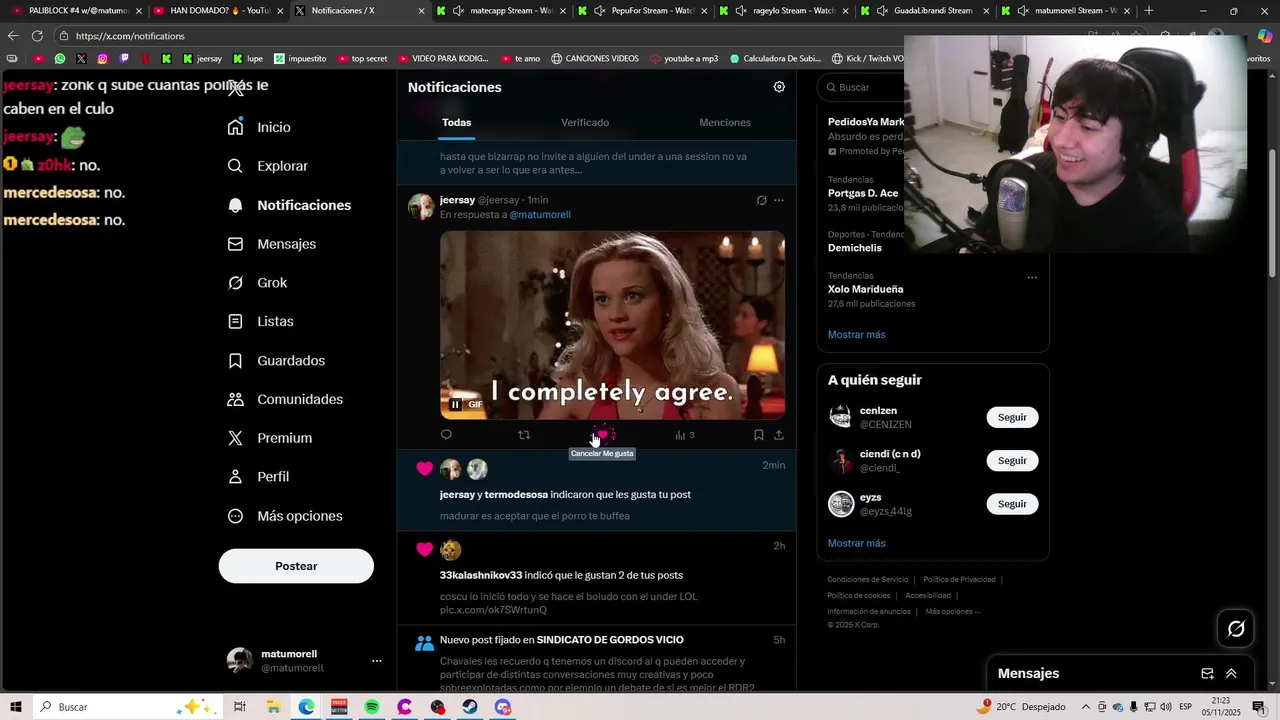
Task: Open matumorell account menu dots
Action: tap(377, 661)
